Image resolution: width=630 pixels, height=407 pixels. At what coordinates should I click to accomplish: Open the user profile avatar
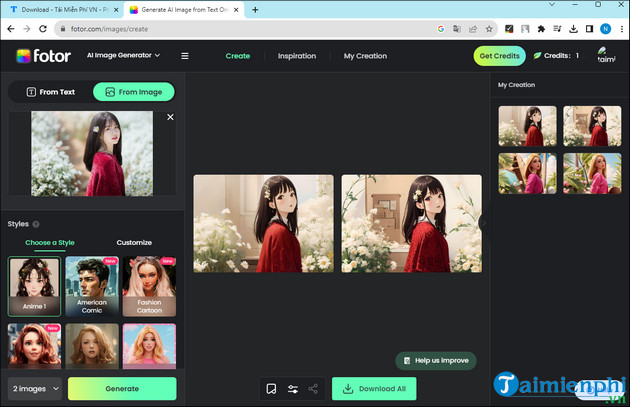point(606,55)
